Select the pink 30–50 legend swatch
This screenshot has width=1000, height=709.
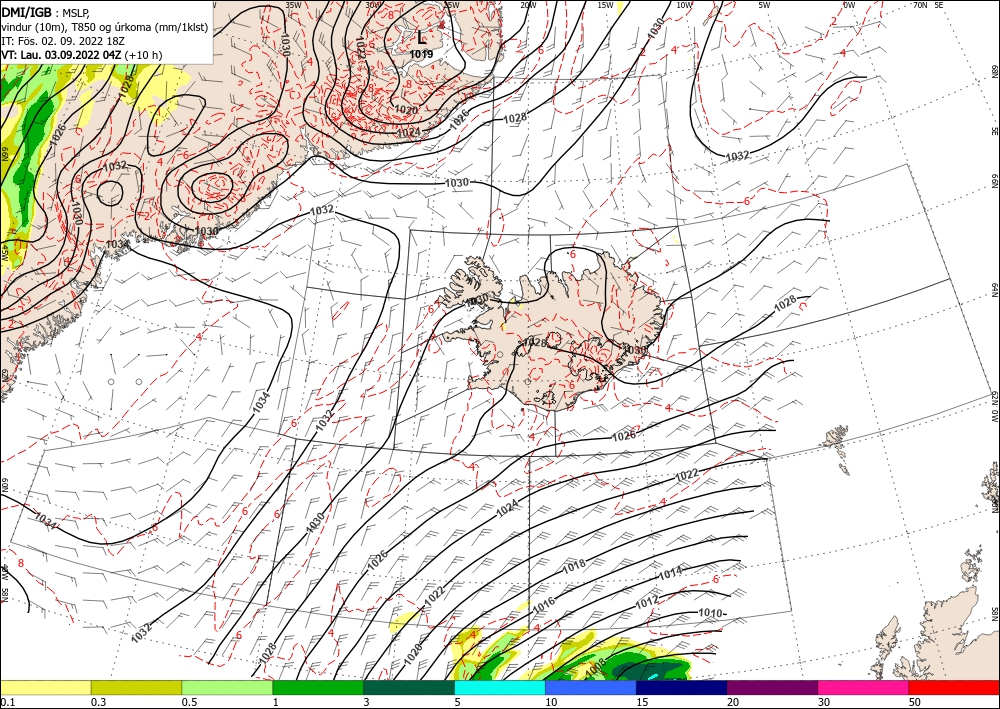(x=863, y=688)
